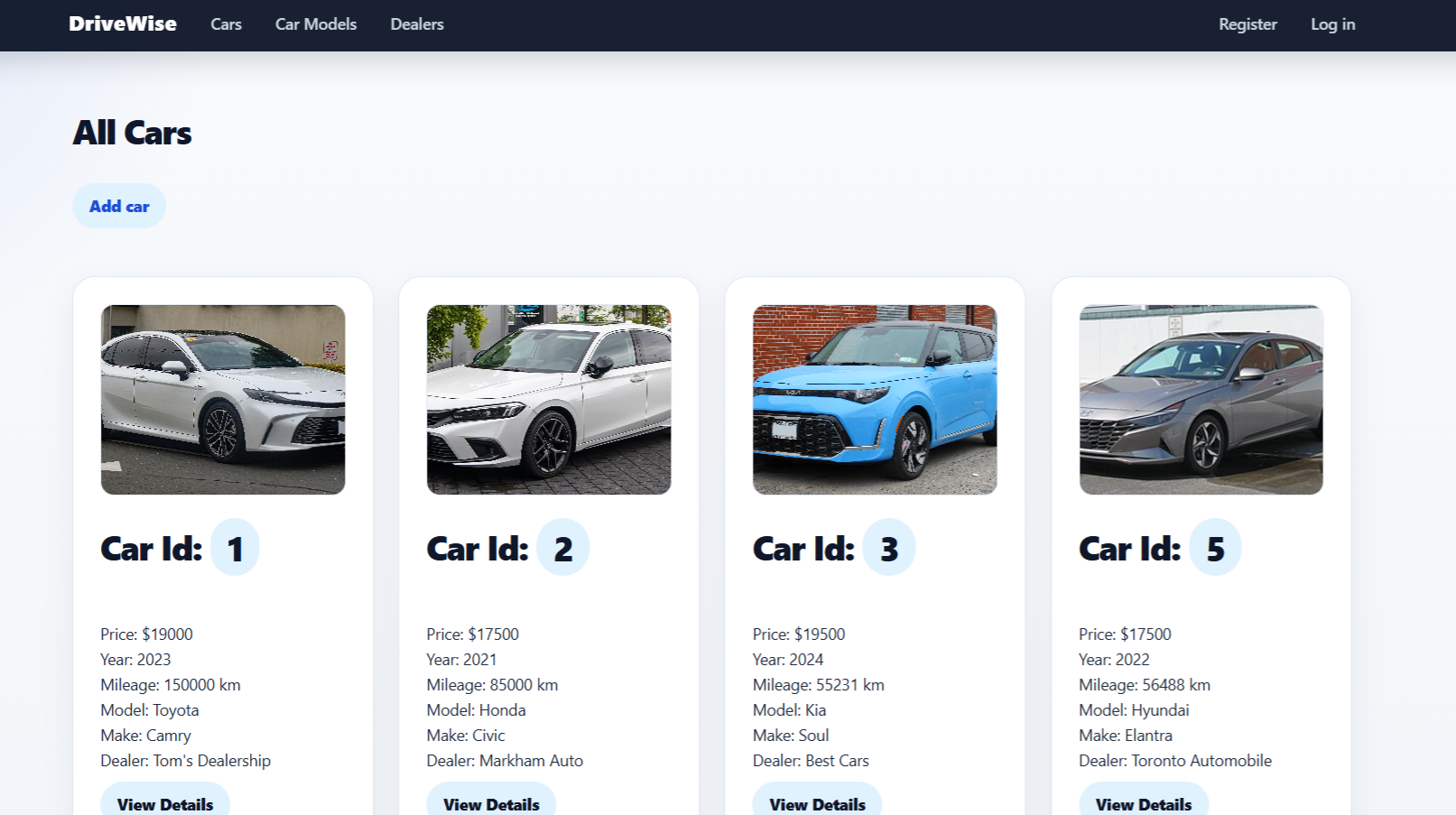Select text 'Price: $19000'
The image size is (1456, 815).
click(146, 634)
